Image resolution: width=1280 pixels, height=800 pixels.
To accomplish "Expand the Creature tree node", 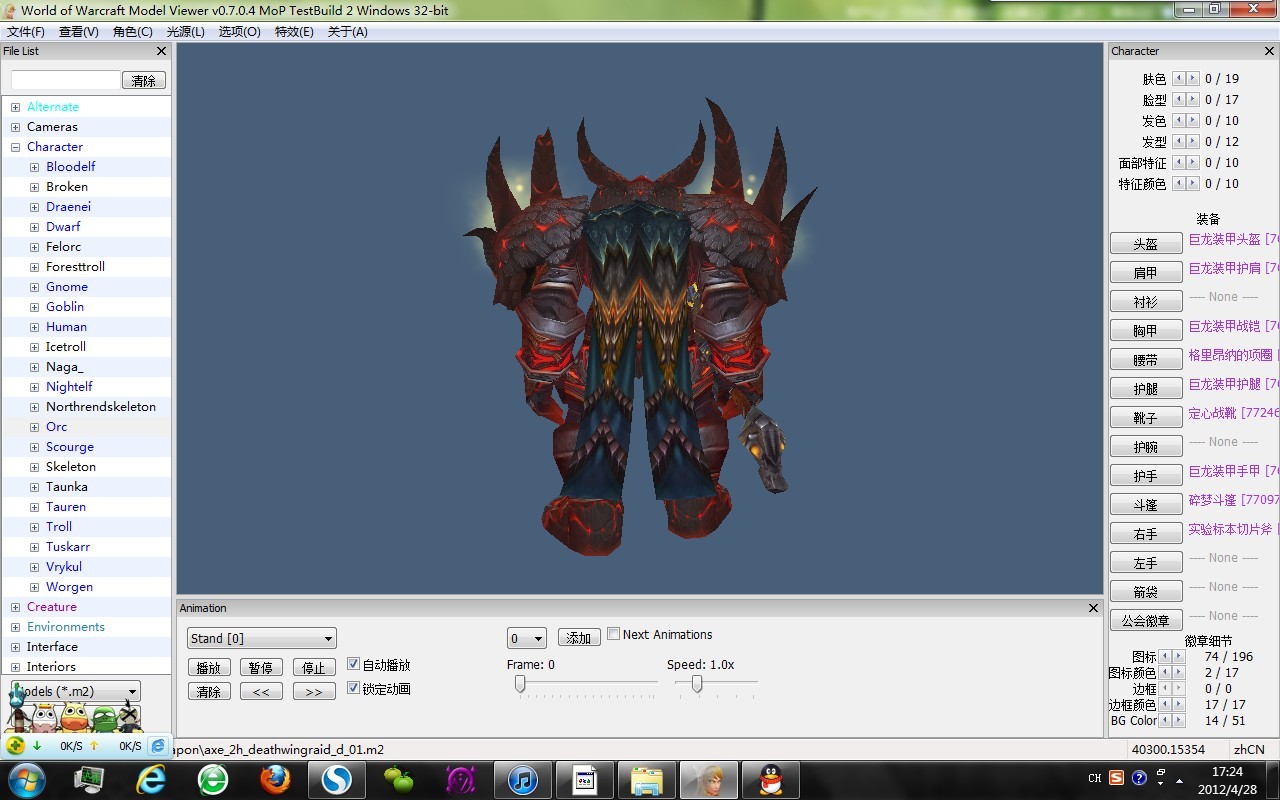I will [16, 607].
